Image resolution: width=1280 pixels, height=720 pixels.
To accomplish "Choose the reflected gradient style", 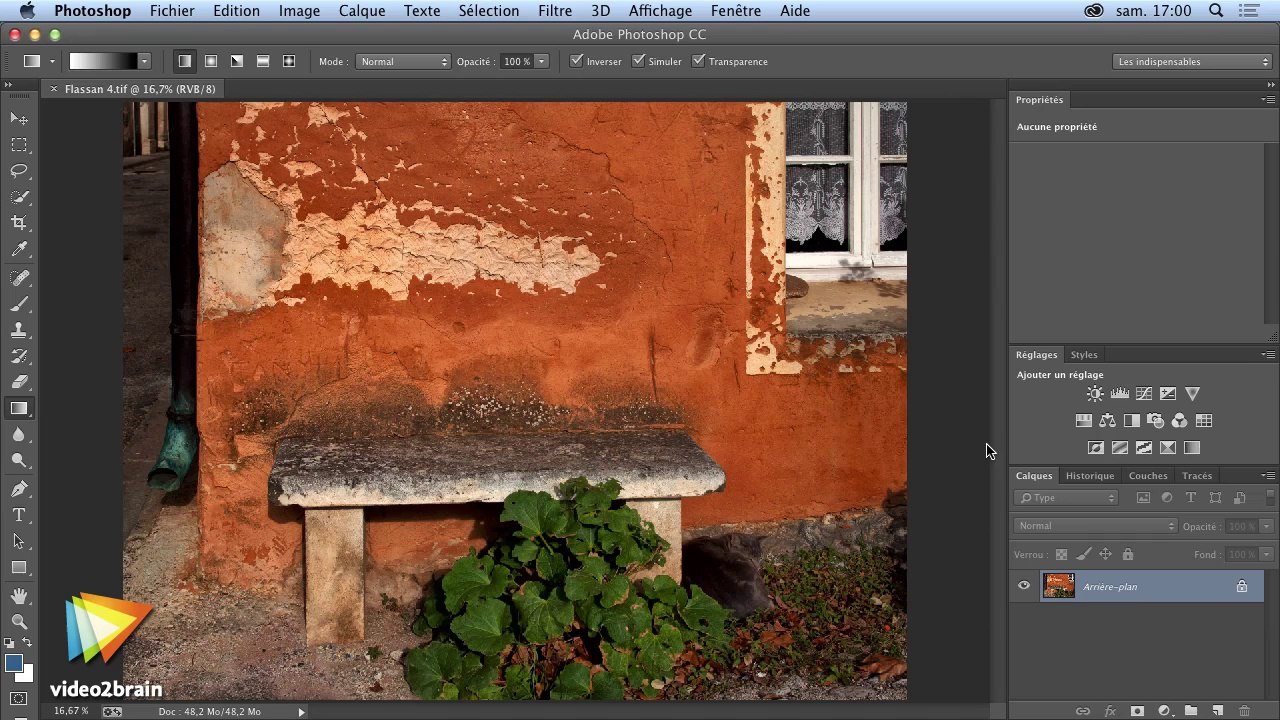I will [x=263, y=61].
